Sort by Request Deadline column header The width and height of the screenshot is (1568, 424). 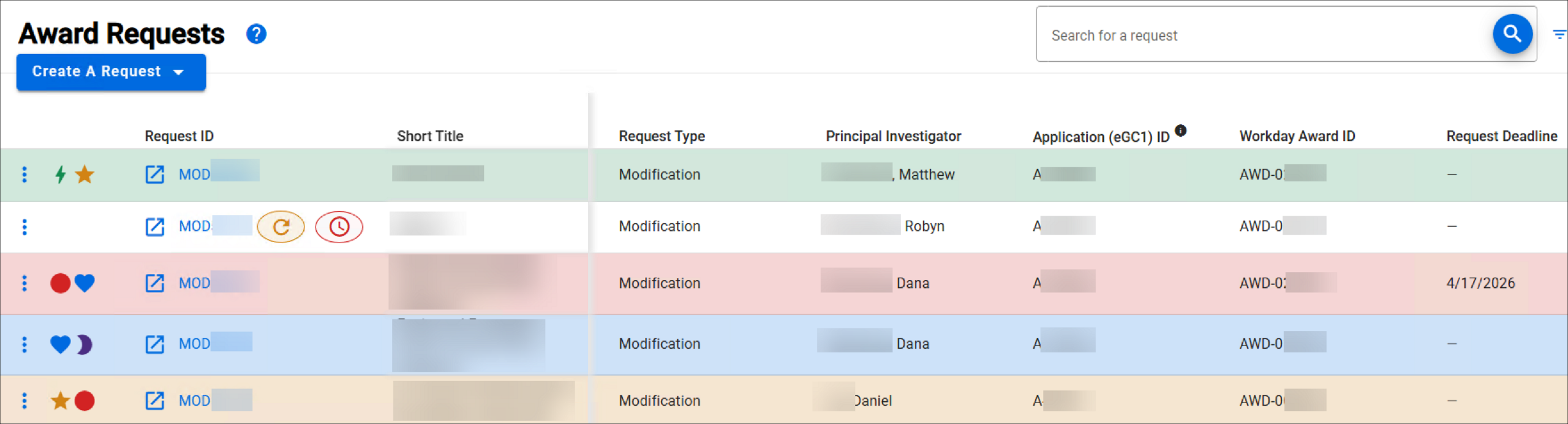(x=1501, y=136)
